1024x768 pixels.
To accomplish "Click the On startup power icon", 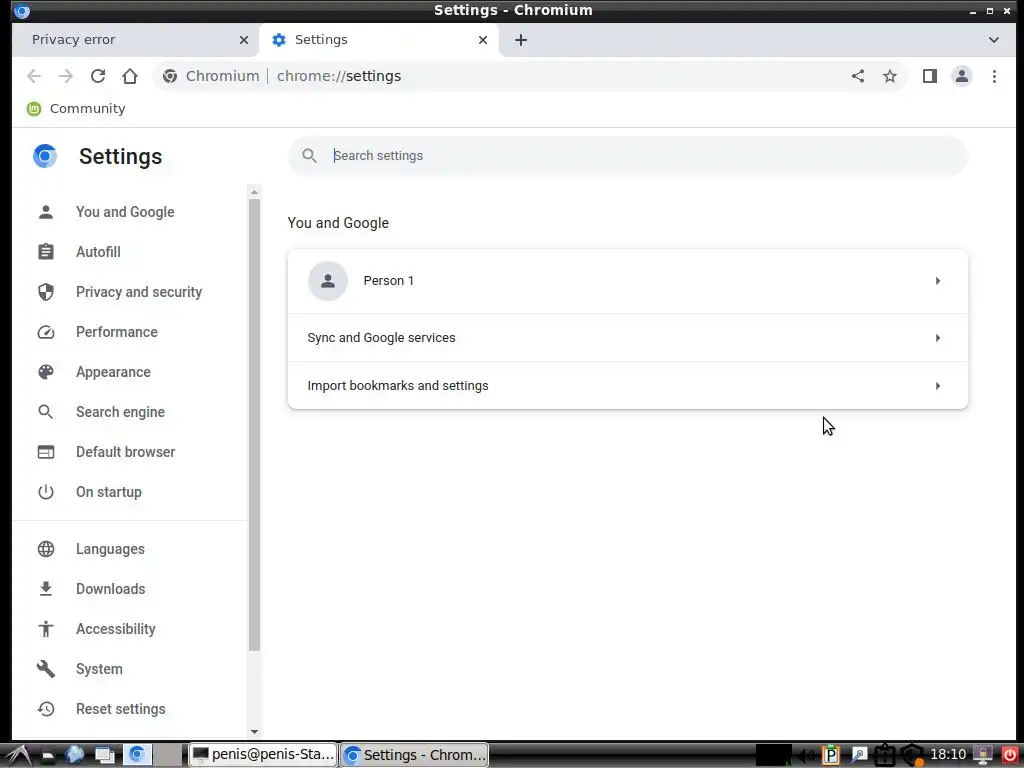I will tap(46, 492).
